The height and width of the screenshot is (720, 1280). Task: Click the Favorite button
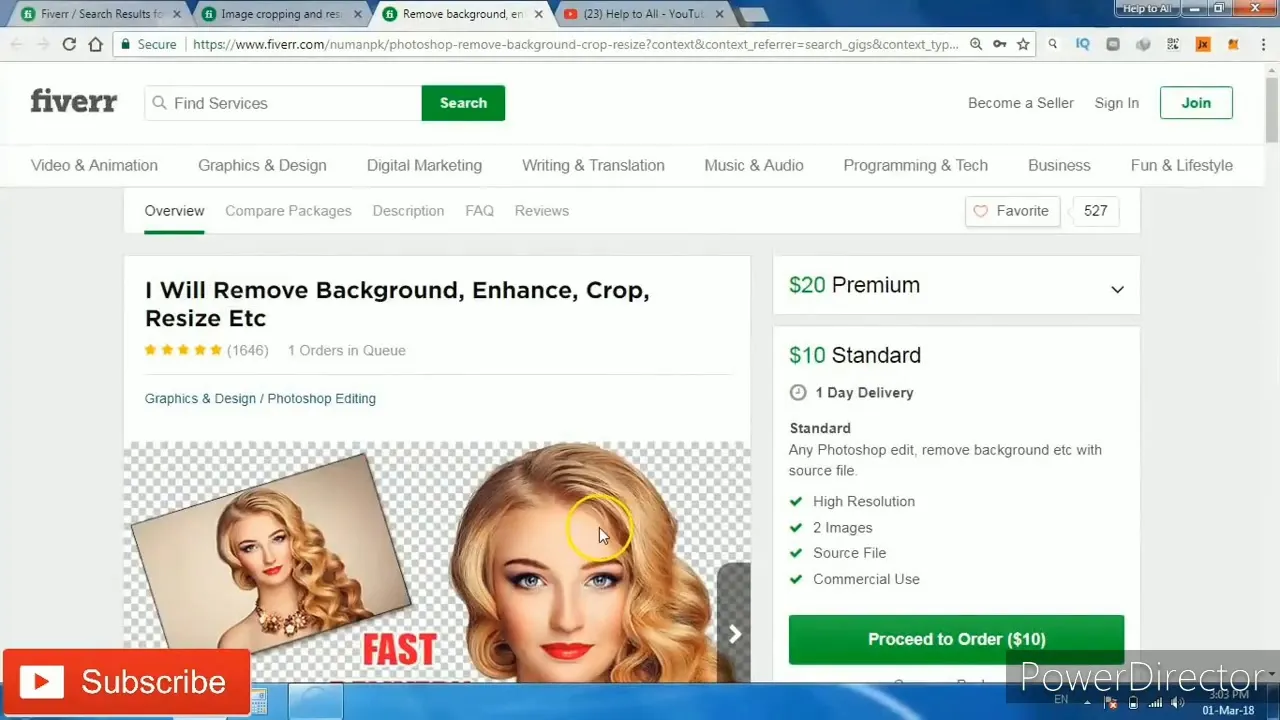tap(1012, 211)
